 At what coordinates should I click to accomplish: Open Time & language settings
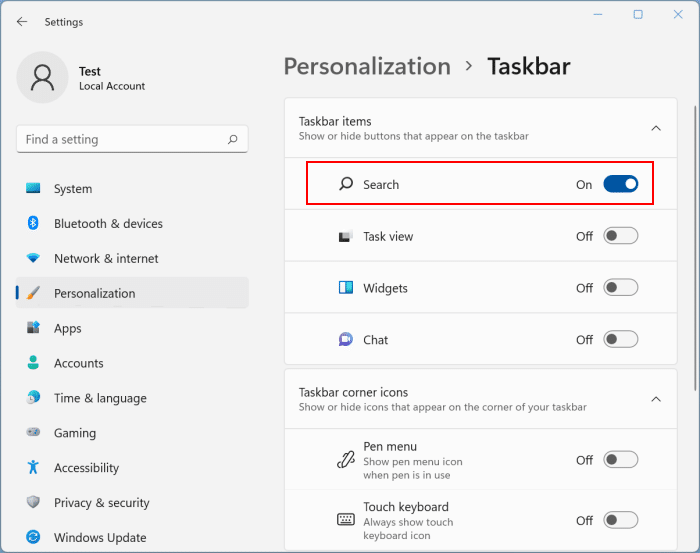coord(132,397)
